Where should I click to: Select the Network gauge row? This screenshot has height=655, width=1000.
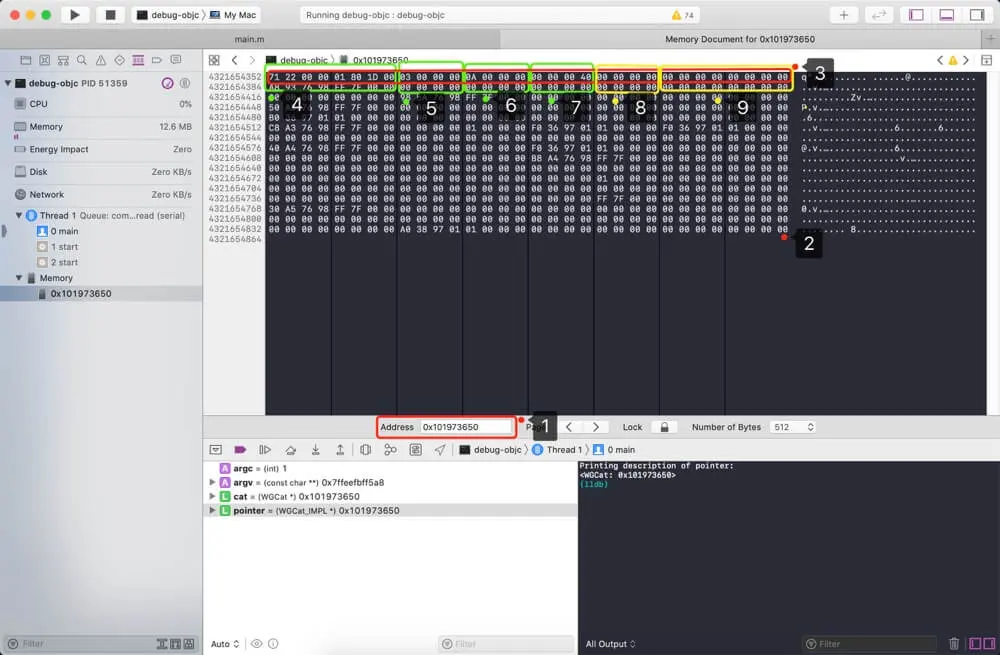[102, 194]
